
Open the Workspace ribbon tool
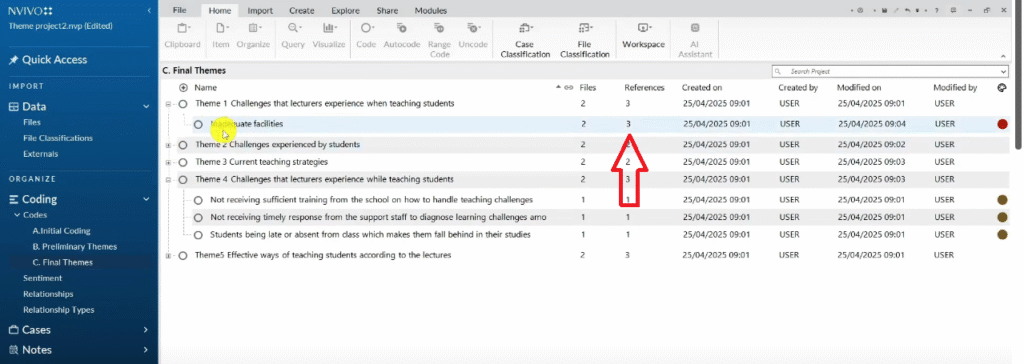(x=643, y=35)
